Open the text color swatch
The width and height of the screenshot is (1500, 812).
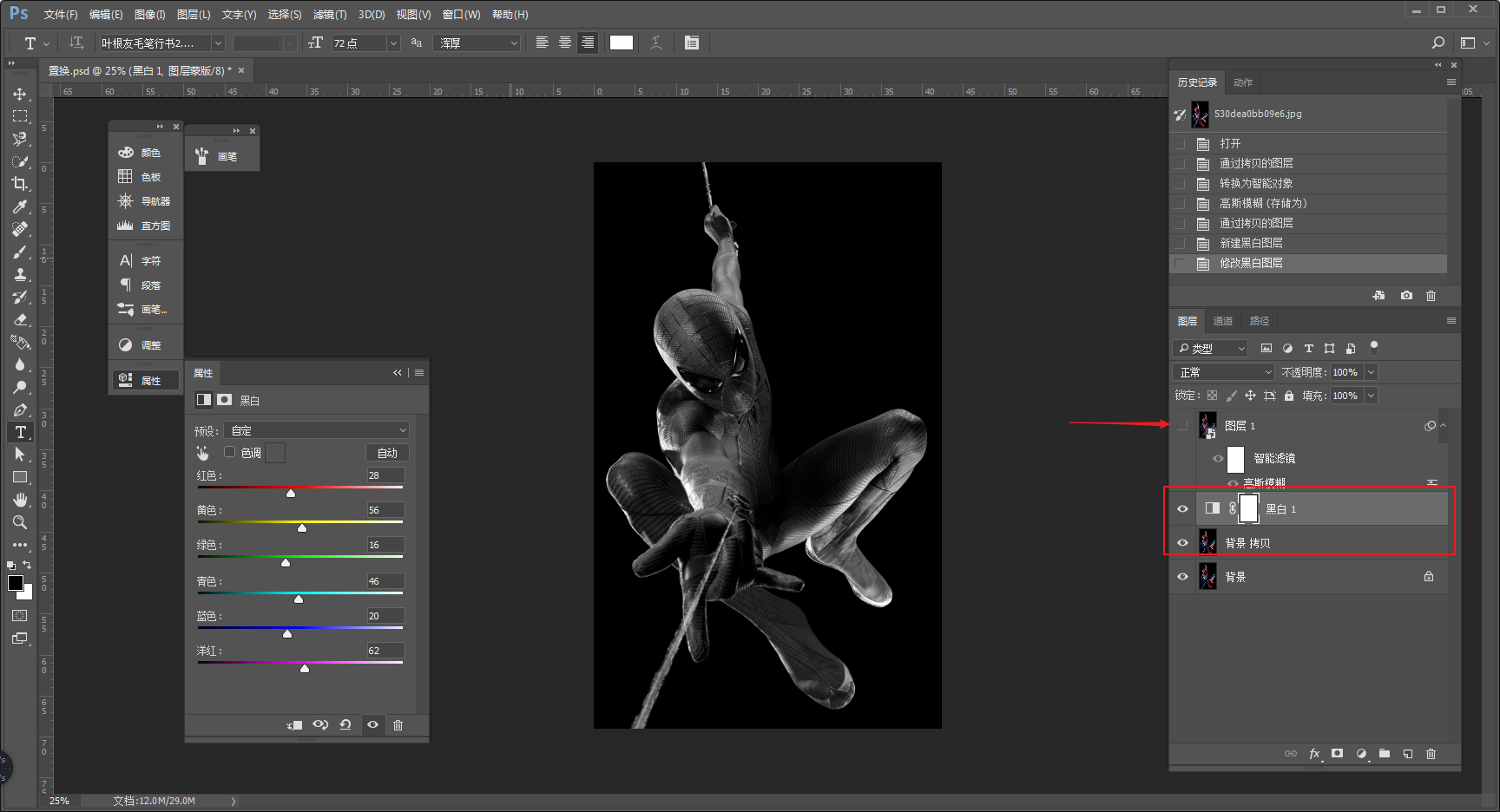(622, 43)
